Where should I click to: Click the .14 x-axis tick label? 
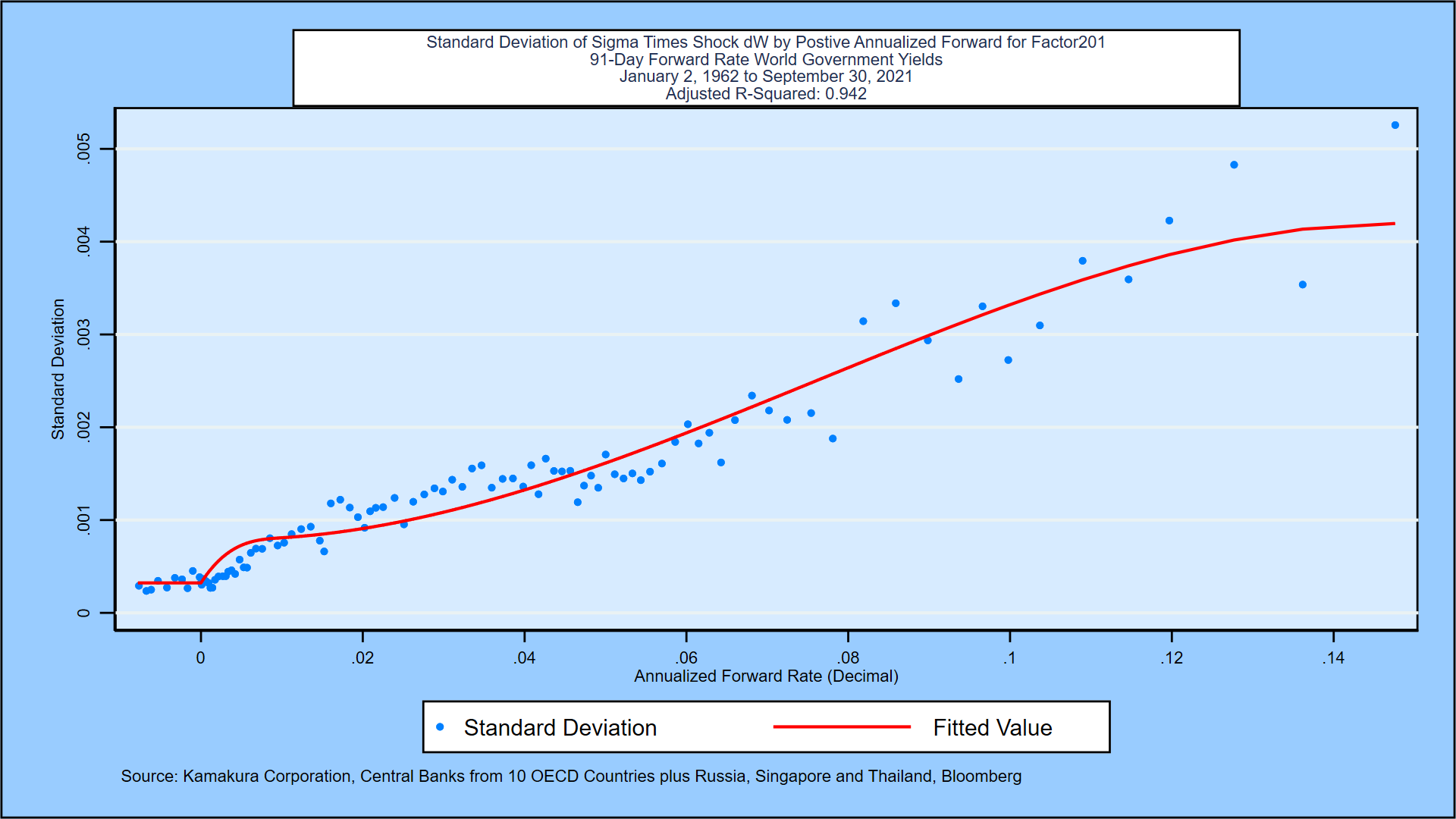tap(1333, 658)
